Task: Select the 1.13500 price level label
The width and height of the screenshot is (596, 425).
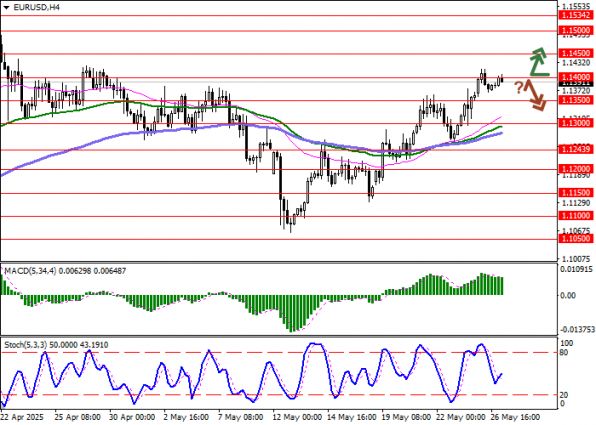Action: [576, 100]
